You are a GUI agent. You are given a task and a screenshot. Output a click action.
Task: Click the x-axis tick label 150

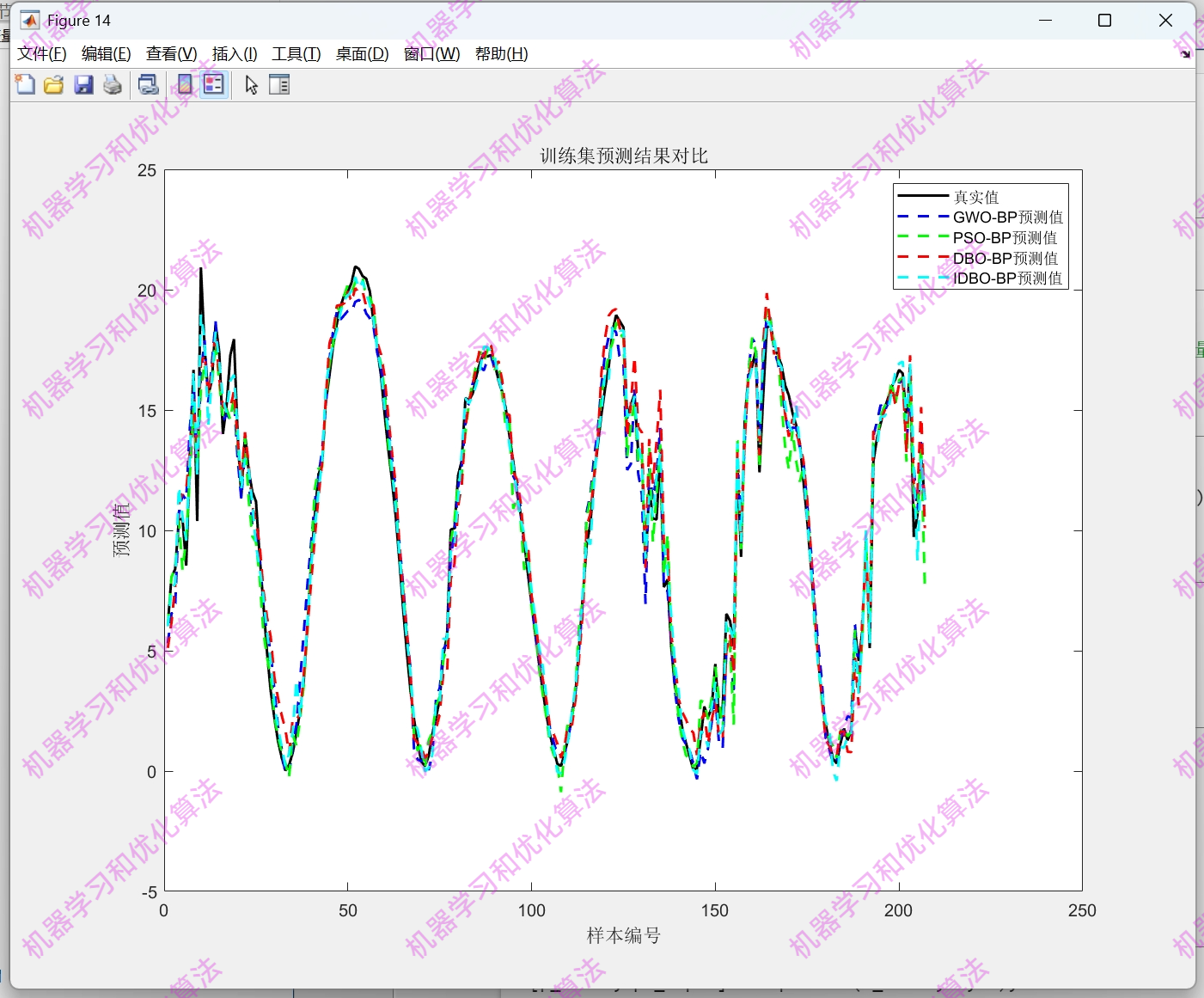click(x=715, y=910)
